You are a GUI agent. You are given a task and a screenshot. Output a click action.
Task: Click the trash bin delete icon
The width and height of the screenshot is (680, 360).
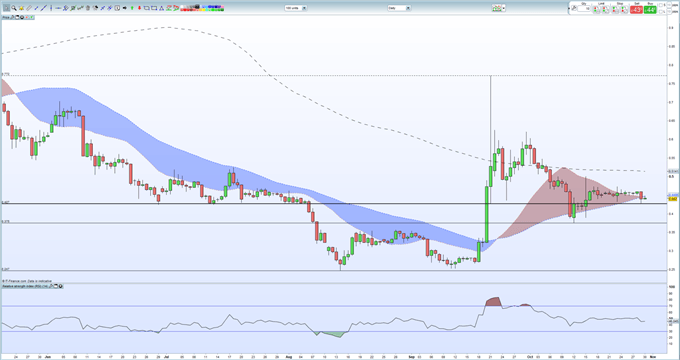[x=88, y=8]
